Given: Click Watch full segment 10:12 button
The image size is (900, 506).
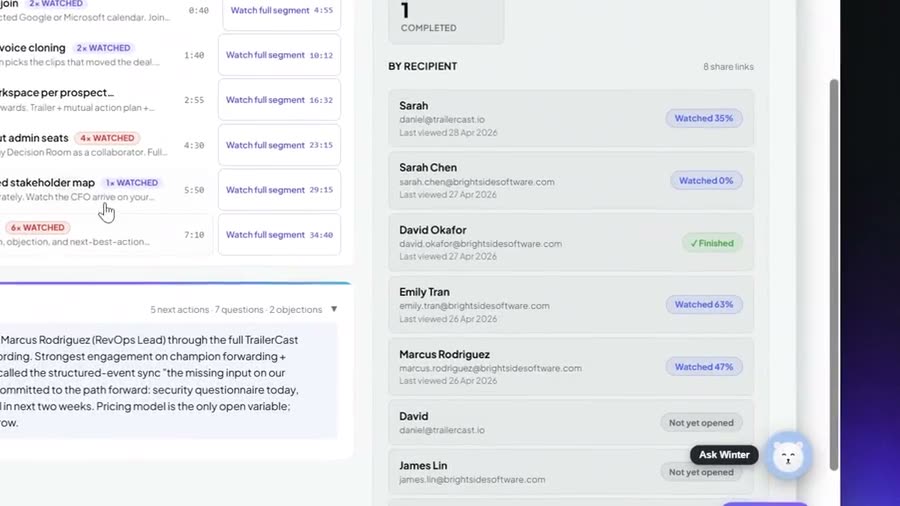Looking at the screenshot, I should click(x=280, y=55).
